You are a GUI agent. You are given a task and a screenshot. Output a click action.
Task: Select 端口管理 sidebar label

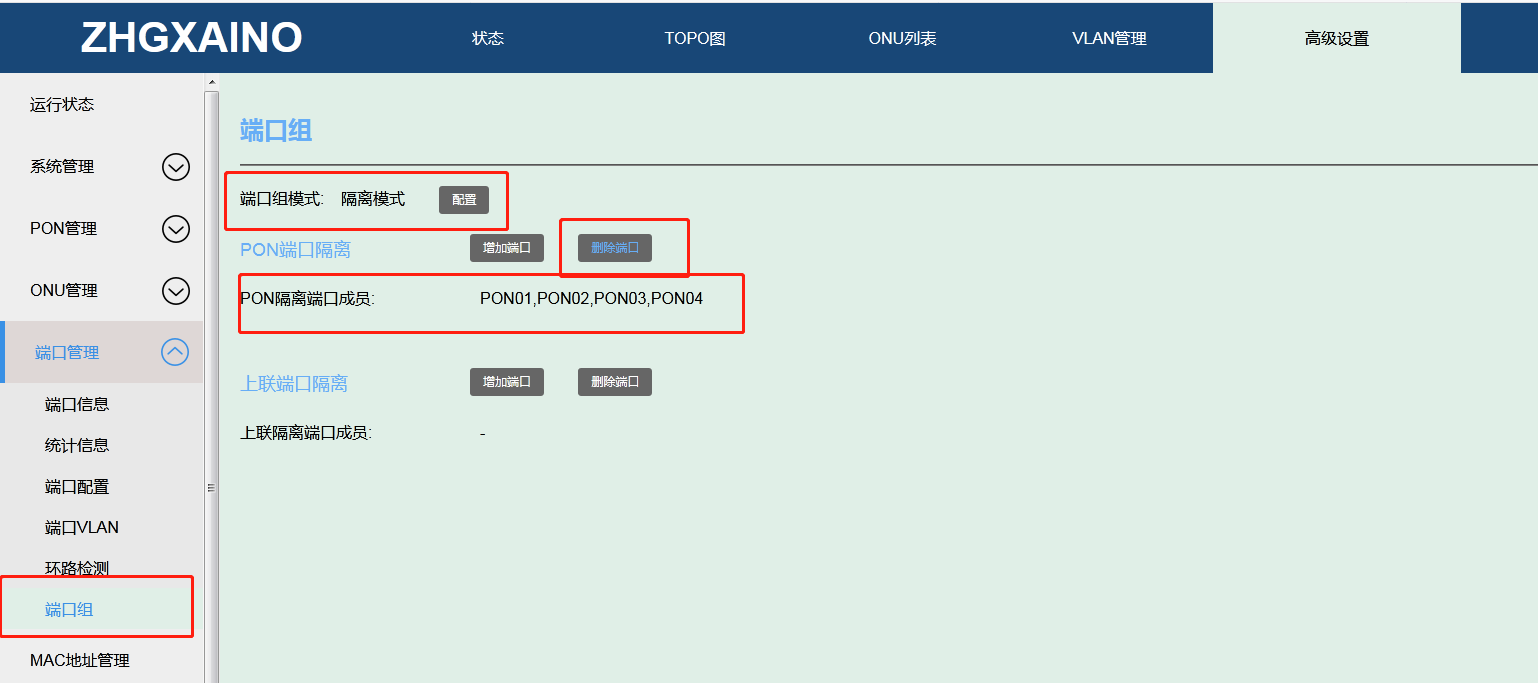[67, 352]
